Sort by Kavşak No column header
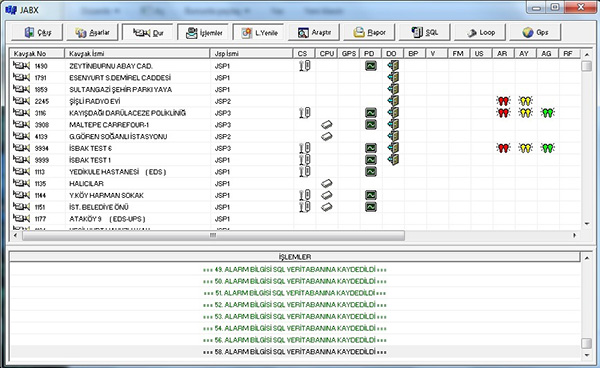 37,53
